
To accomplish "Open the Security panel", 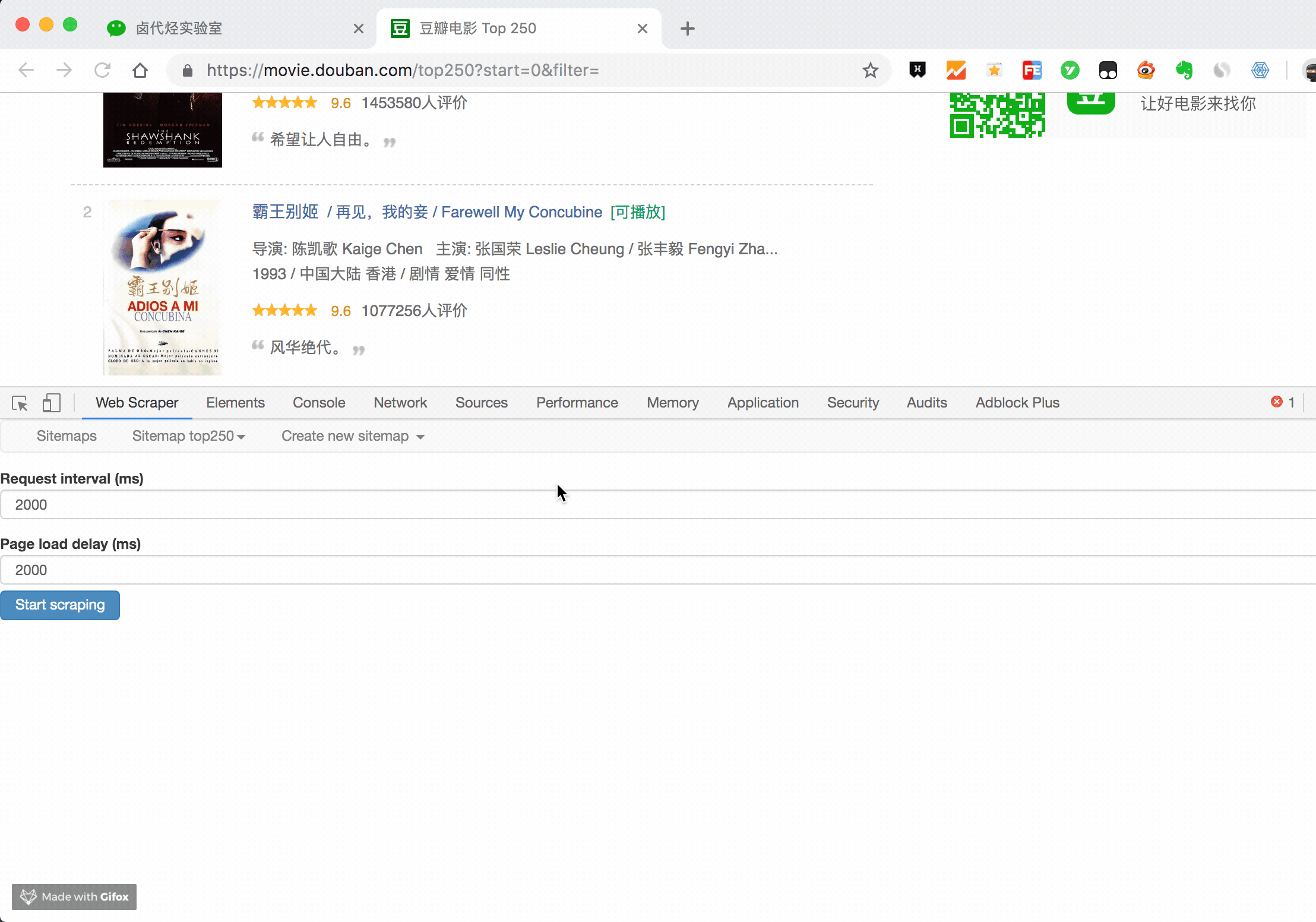I will [x=853, y=403].
